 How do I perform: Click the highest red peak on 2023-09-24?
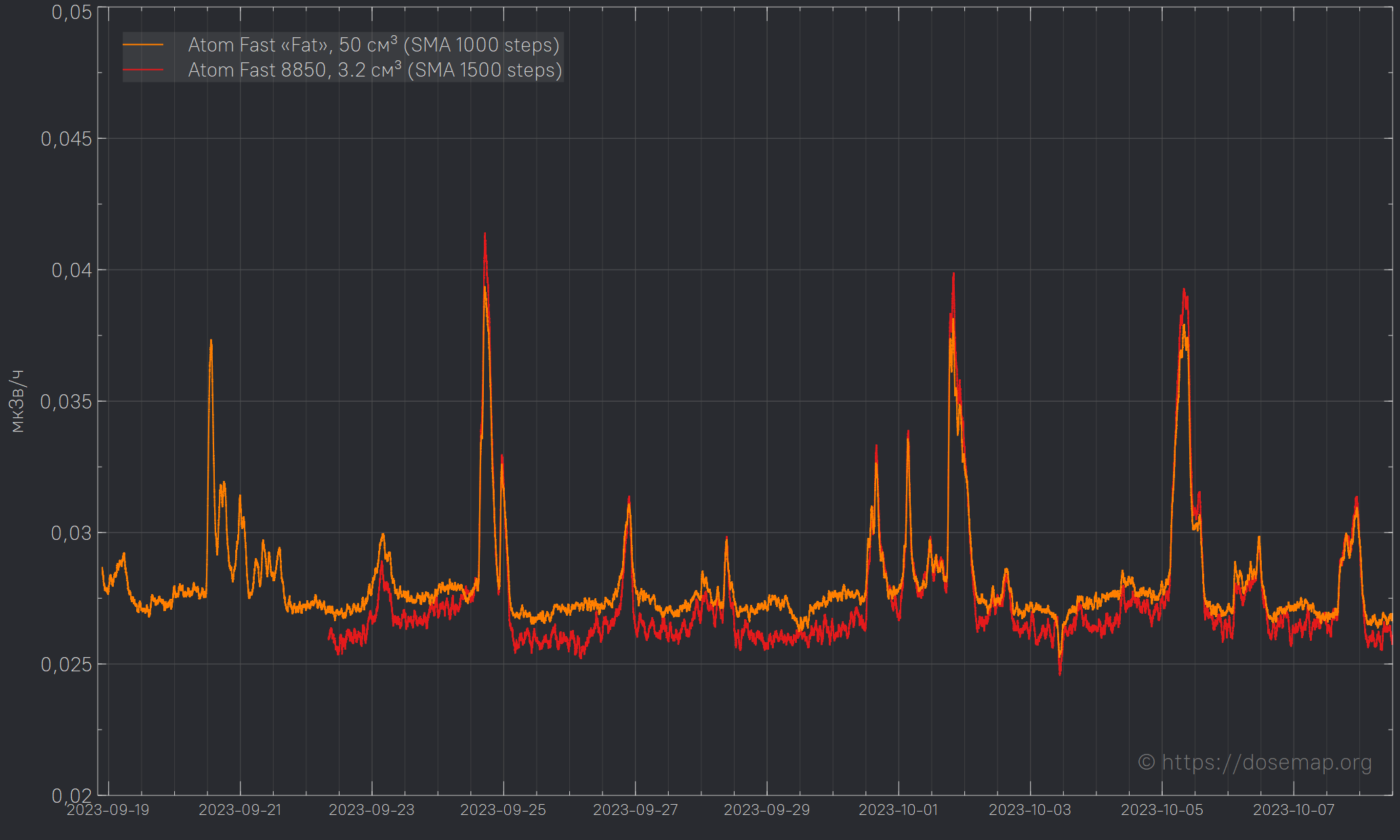coord(485,235)
